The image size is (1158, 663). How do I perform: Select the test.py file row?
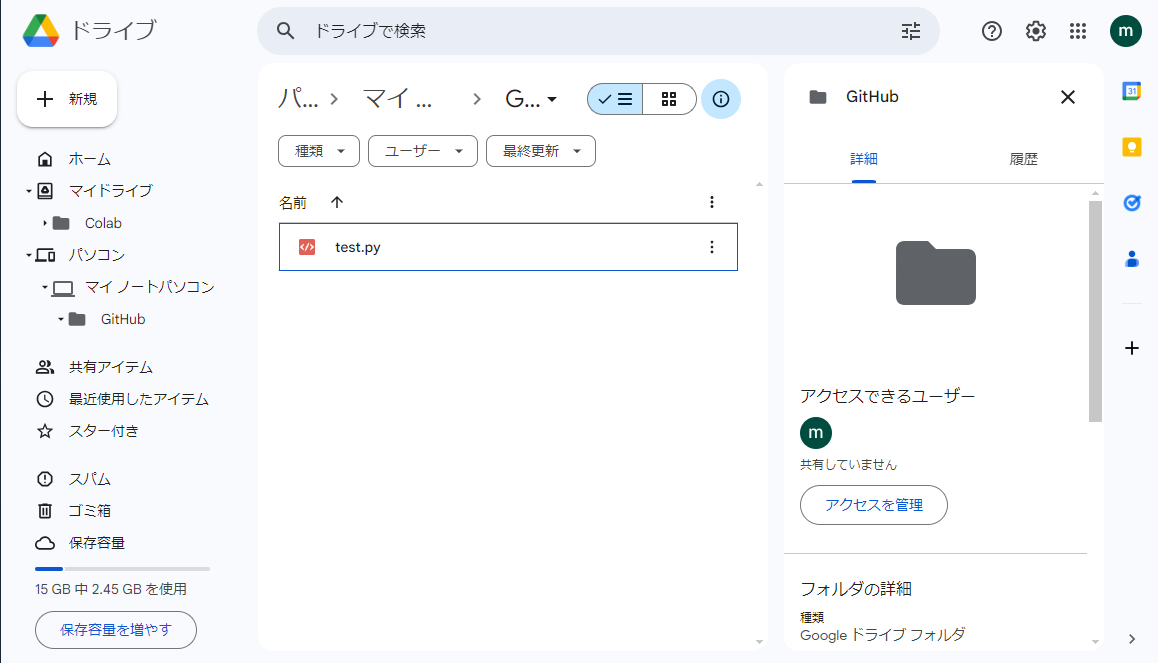click(508, 247)
